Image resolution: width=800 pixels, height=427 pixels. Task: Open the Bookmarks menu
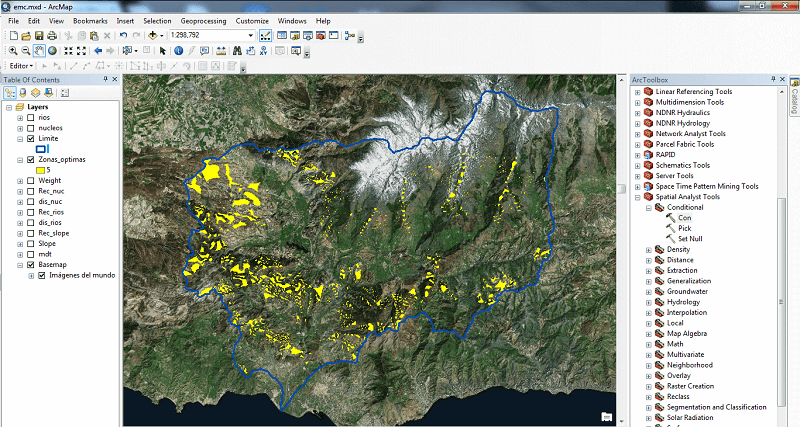point(90,20)
